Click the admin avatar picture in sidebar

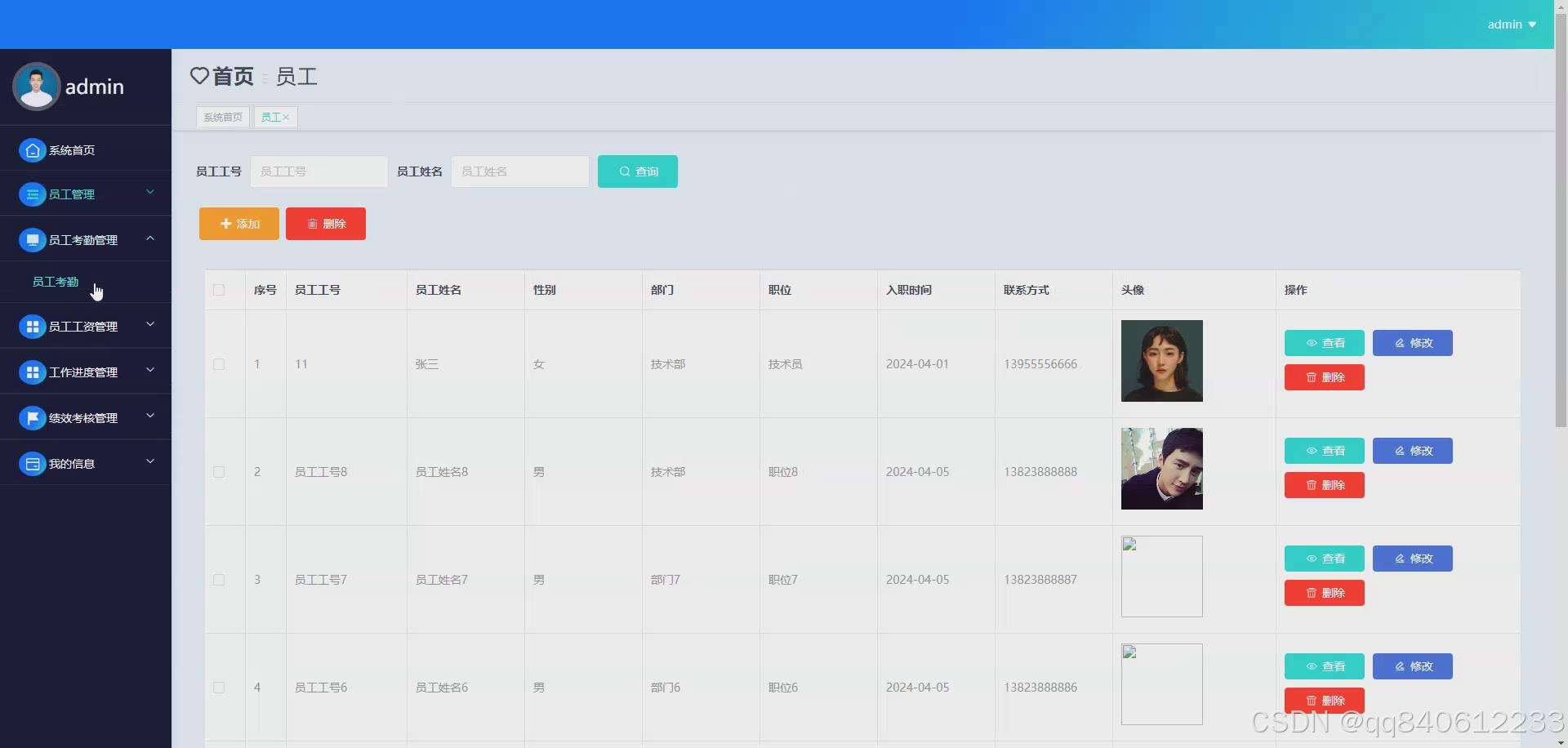36,87
